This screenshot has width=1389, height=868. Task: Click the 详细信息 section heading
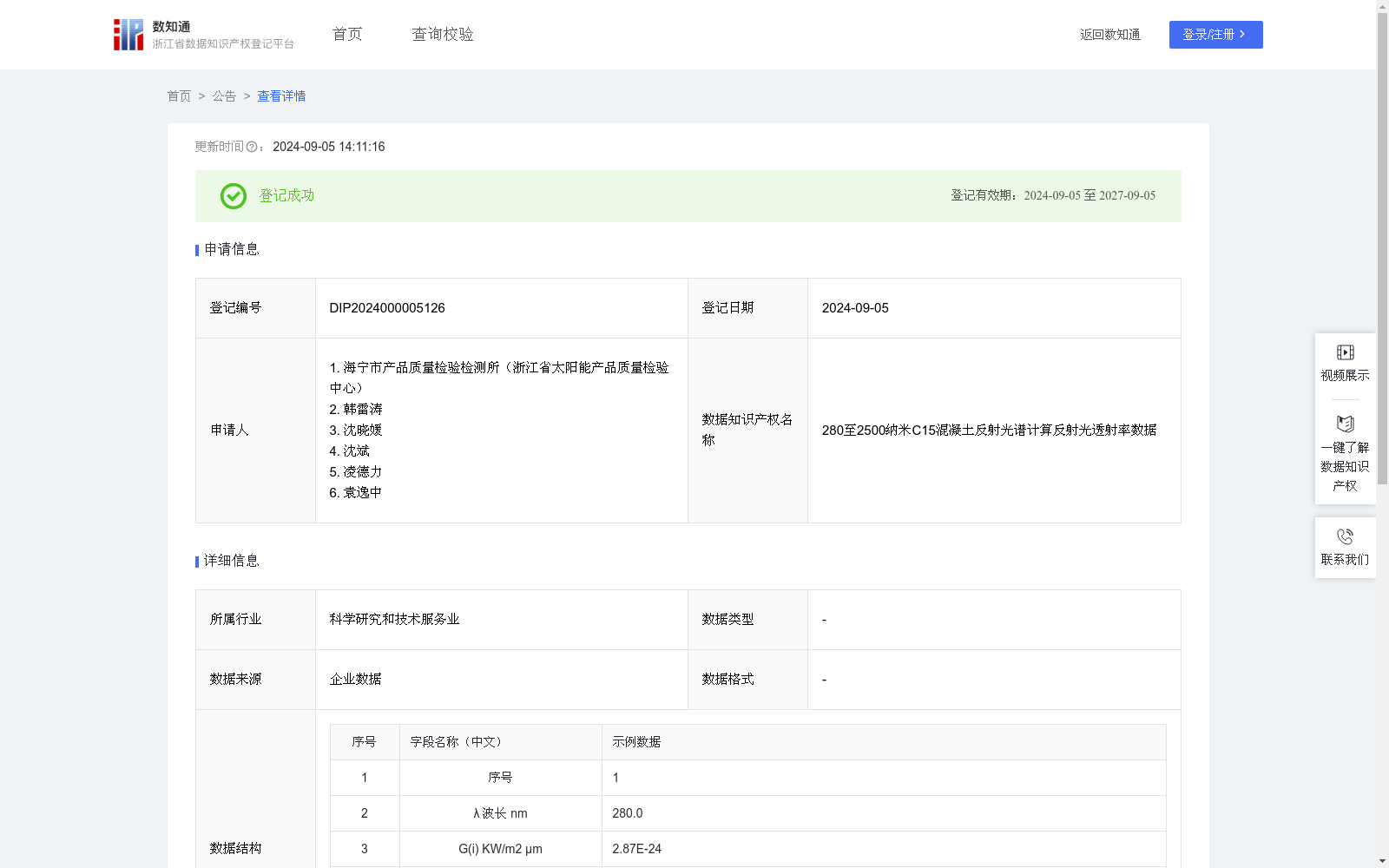coord(232,561)
